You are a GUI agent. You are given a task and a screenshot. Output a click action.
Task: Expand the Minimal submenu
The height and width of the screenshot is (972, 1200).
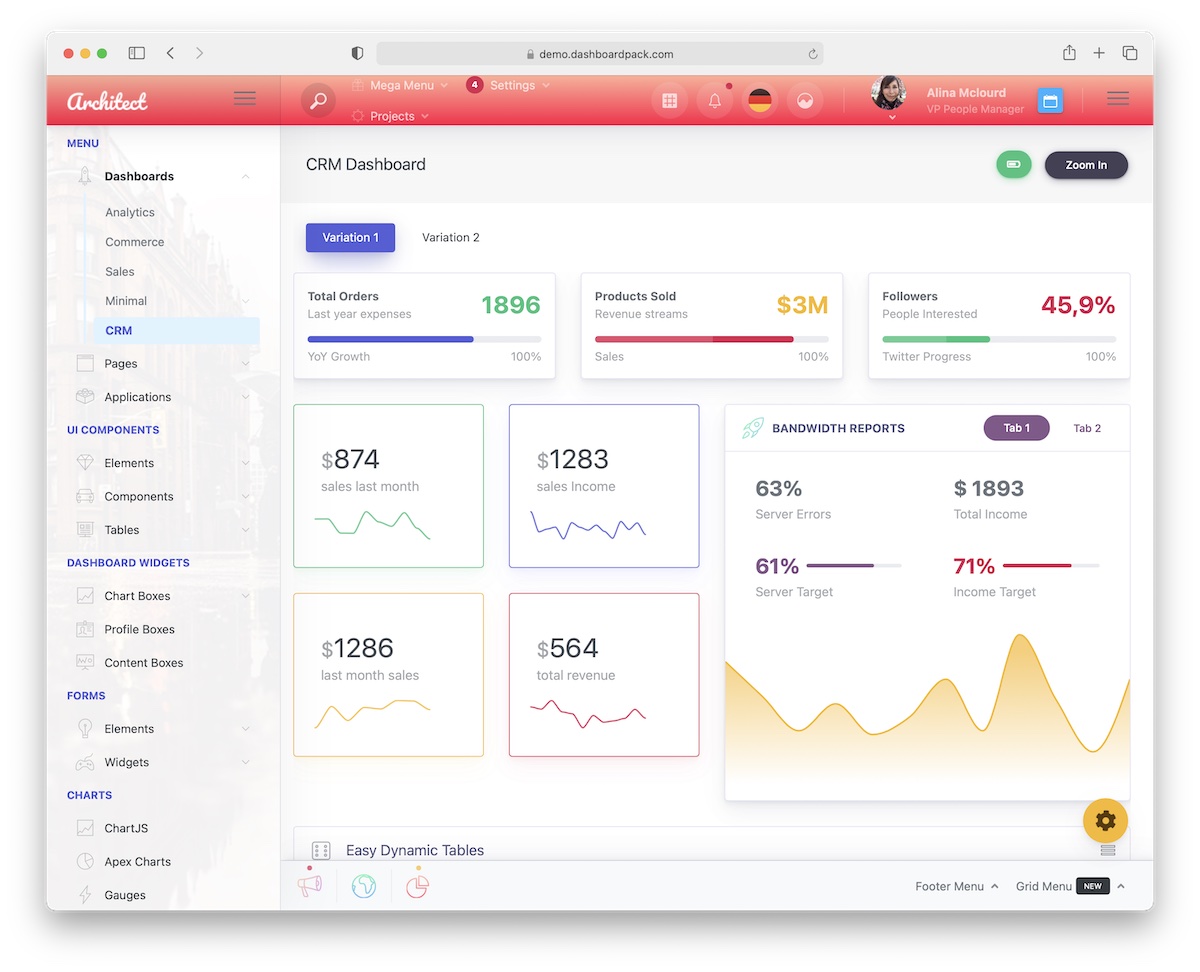(246, 301)
